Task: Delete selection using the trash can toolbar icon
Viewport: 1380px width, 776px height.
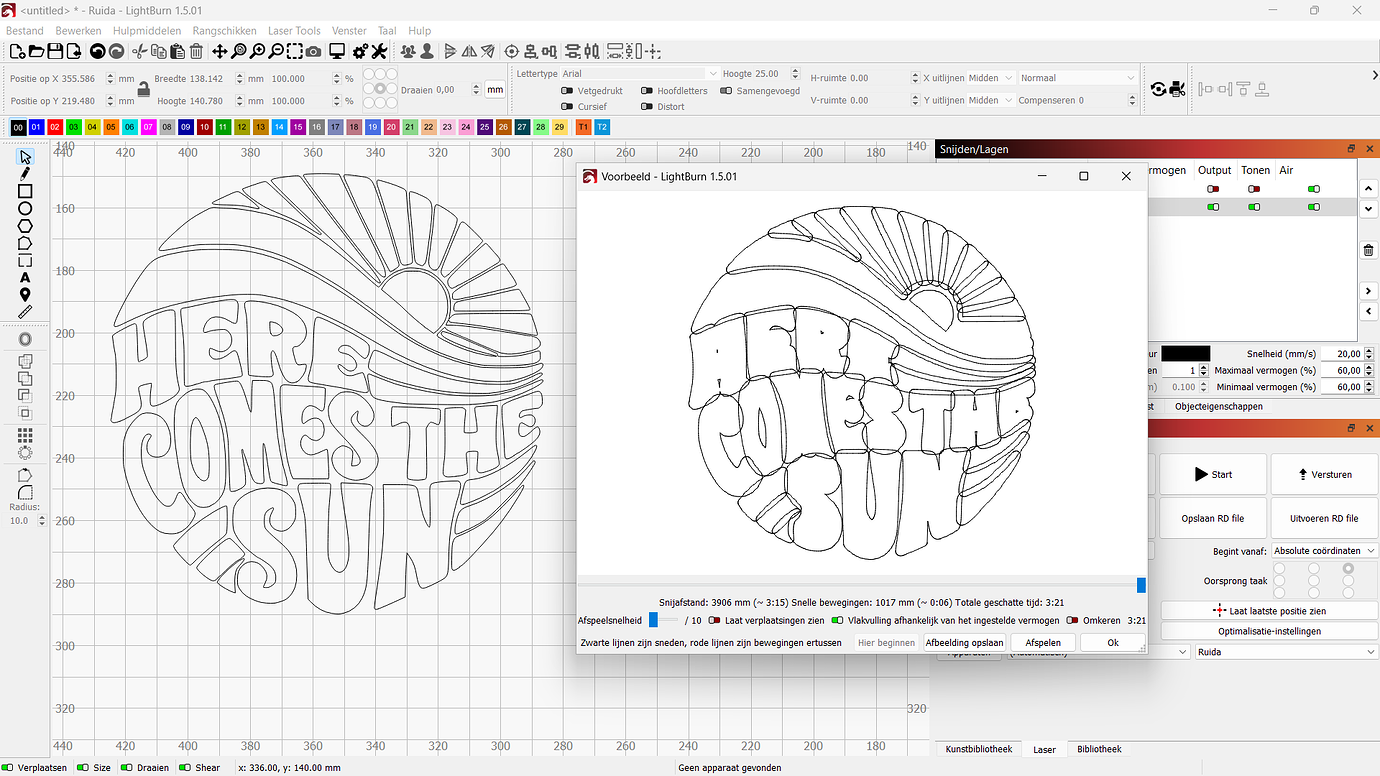Action: 196,51
